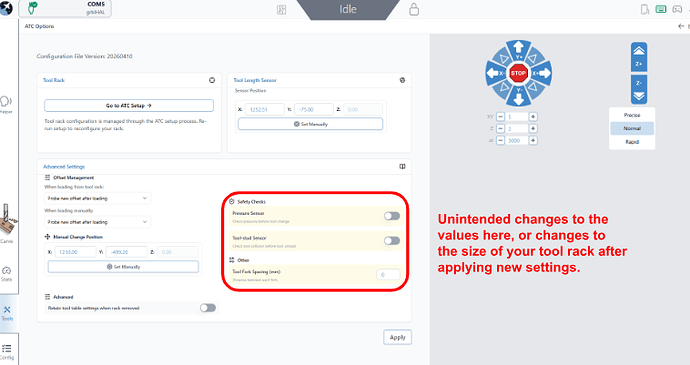Screen dimensions: 690x365
Task: Select the Precise jog preset
Action: coord(632,115)
